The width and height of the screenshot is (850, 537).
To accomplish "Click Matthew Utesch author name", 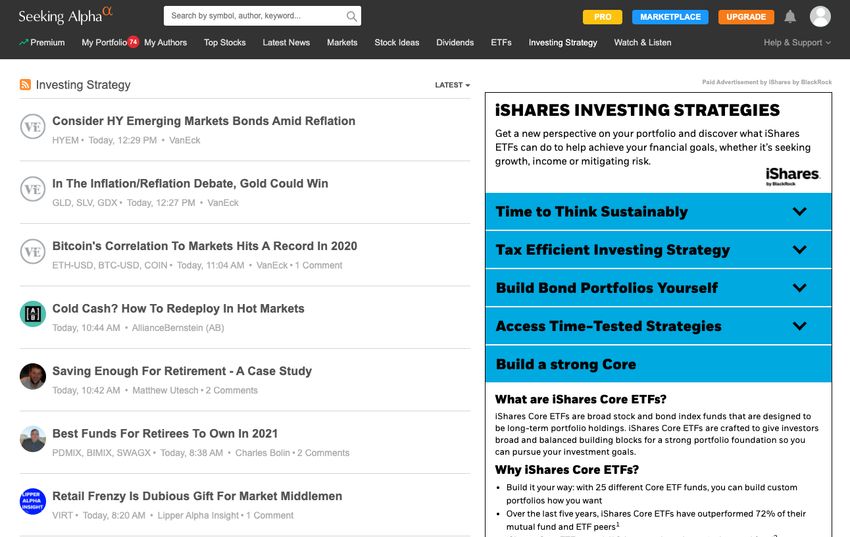I will (x=165, y=390).
